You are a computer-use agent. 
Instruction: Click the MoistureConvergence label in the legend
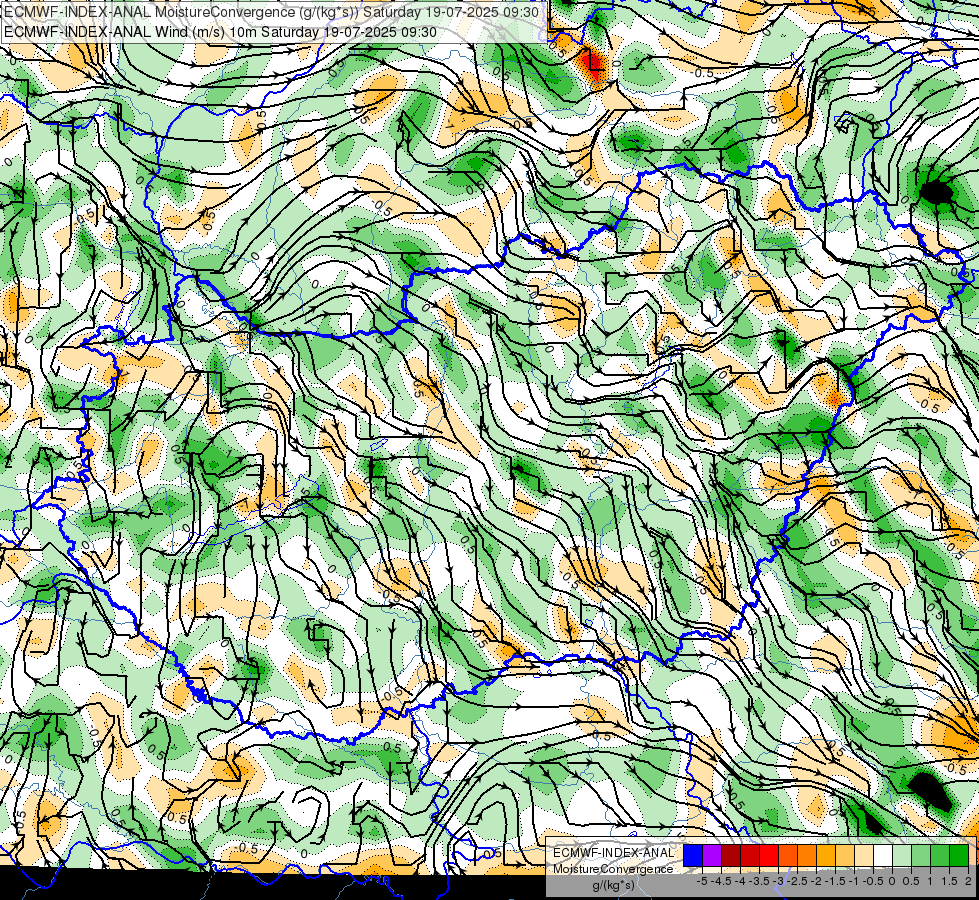coord(613,869)
